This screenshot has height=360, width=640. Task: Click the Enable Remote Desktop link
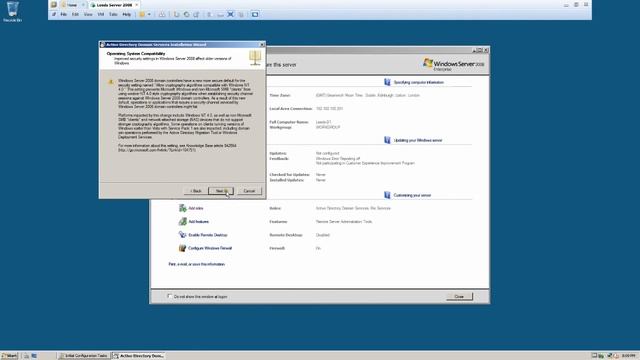(x=207, y=235)
